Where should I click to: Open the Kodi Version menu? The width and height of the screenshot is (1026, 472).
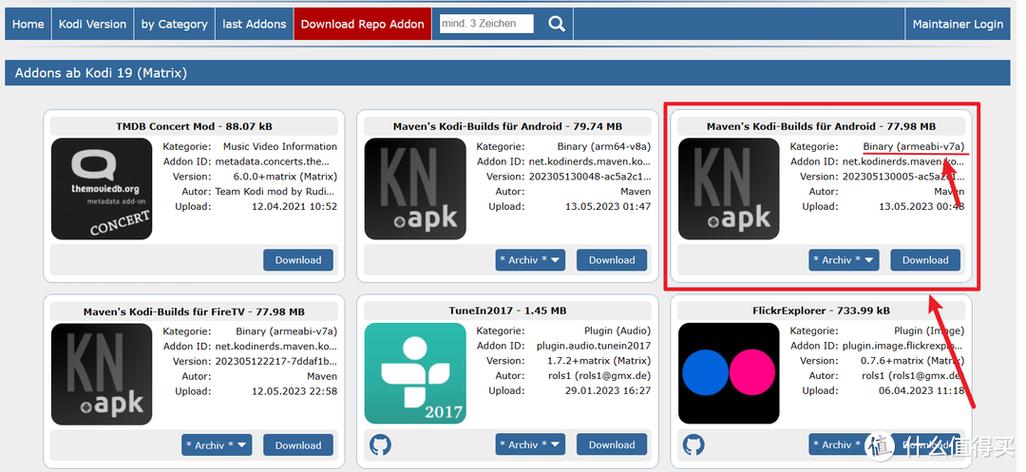pyautogui.click(x=92, y=24)
